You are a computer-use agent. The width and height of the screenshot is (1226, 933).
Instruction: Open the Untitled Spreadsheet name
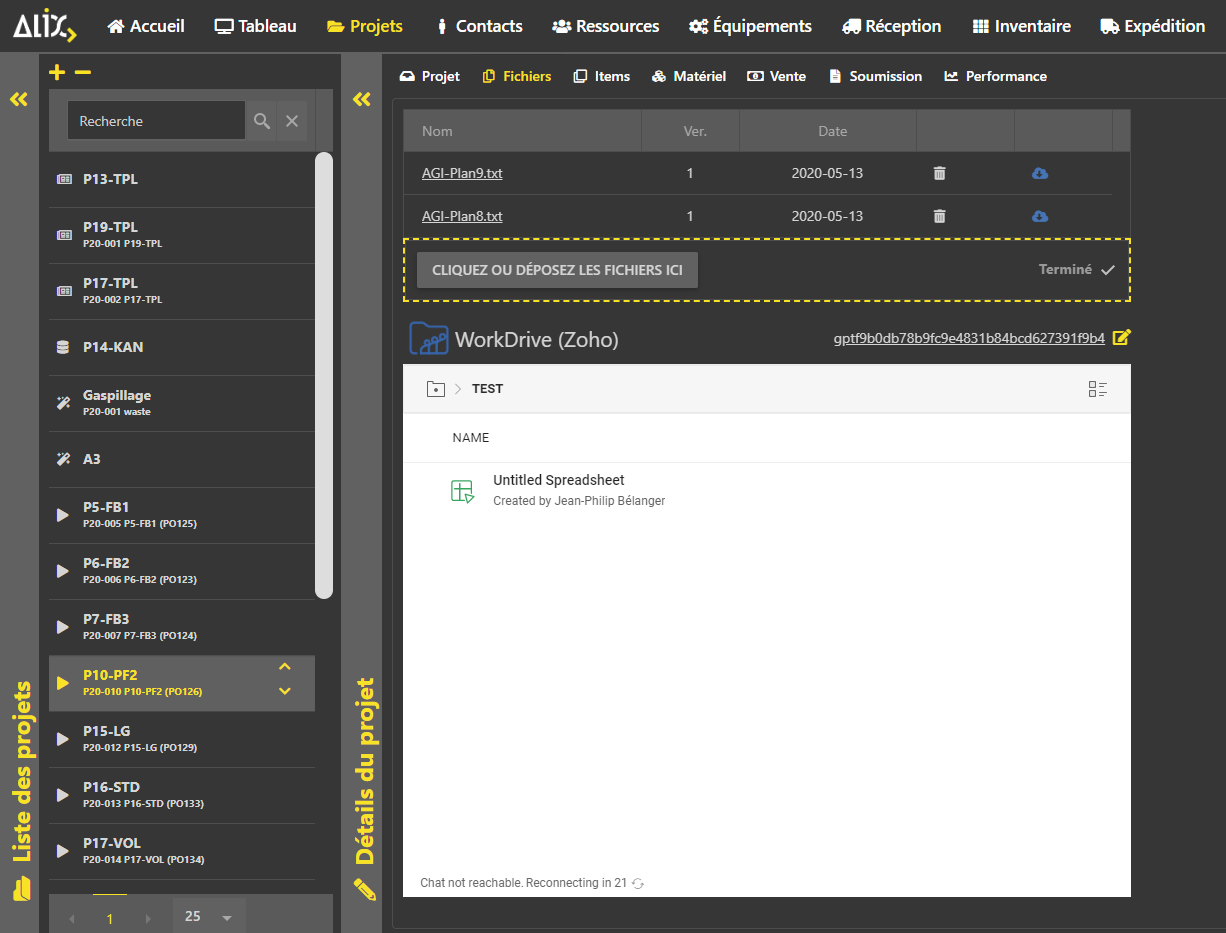[559, 480]
